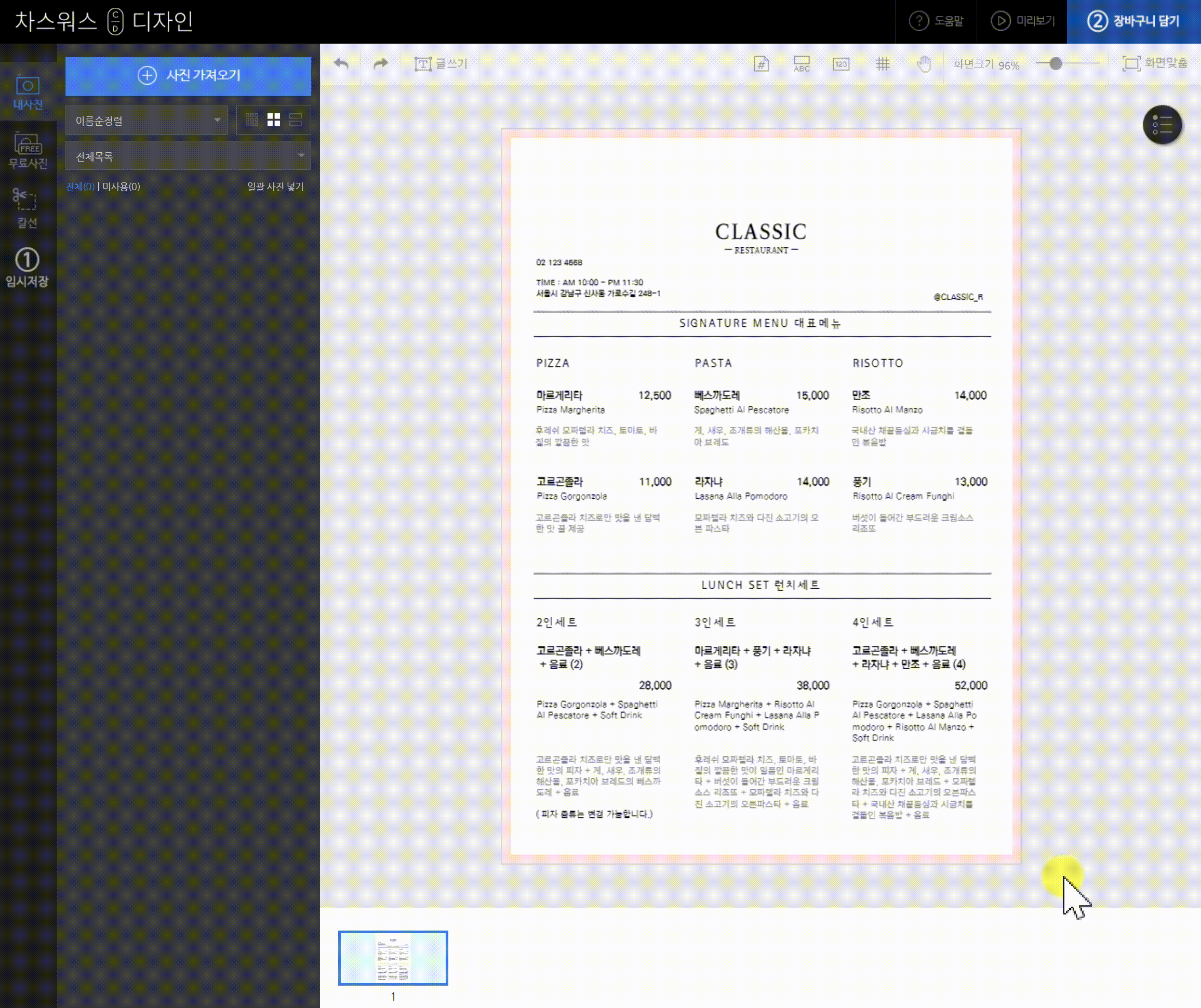Show 미사용(0) unused photos filter
This screenshot has height=1008, width=1201.
tap(121, 187)
